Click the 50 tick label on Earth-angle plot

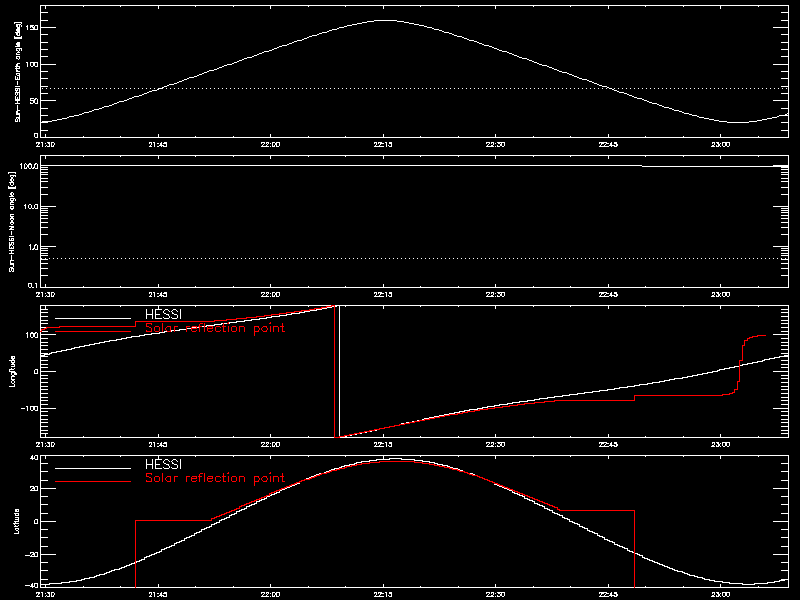(x=34, y=101)
